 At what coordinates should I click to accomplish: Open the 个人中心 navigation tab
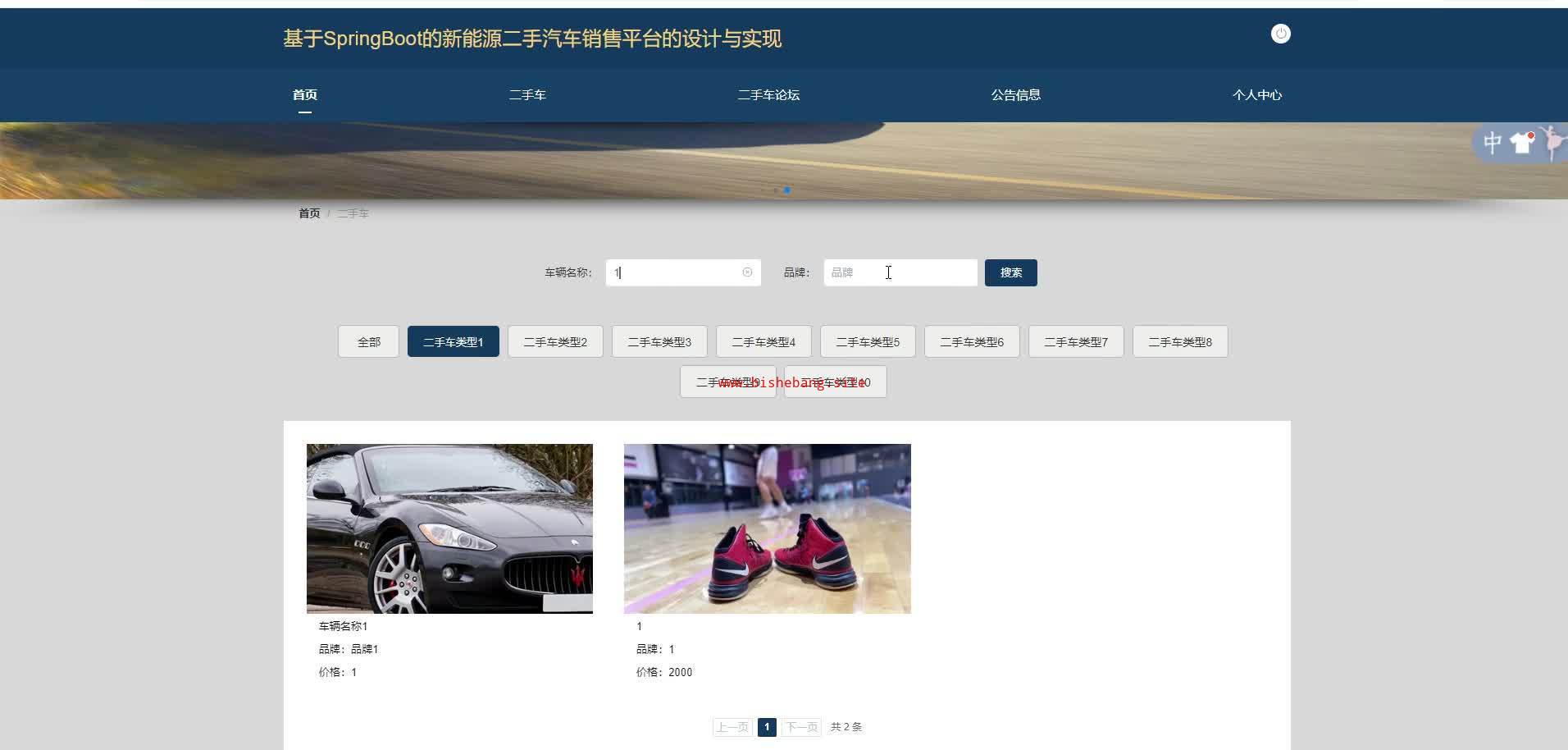pyautogui.click(x=1256, y=95)
